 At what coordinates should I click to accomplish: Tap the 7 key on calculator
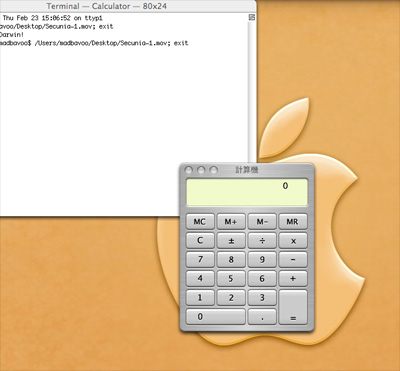click(x=200, y=260)
